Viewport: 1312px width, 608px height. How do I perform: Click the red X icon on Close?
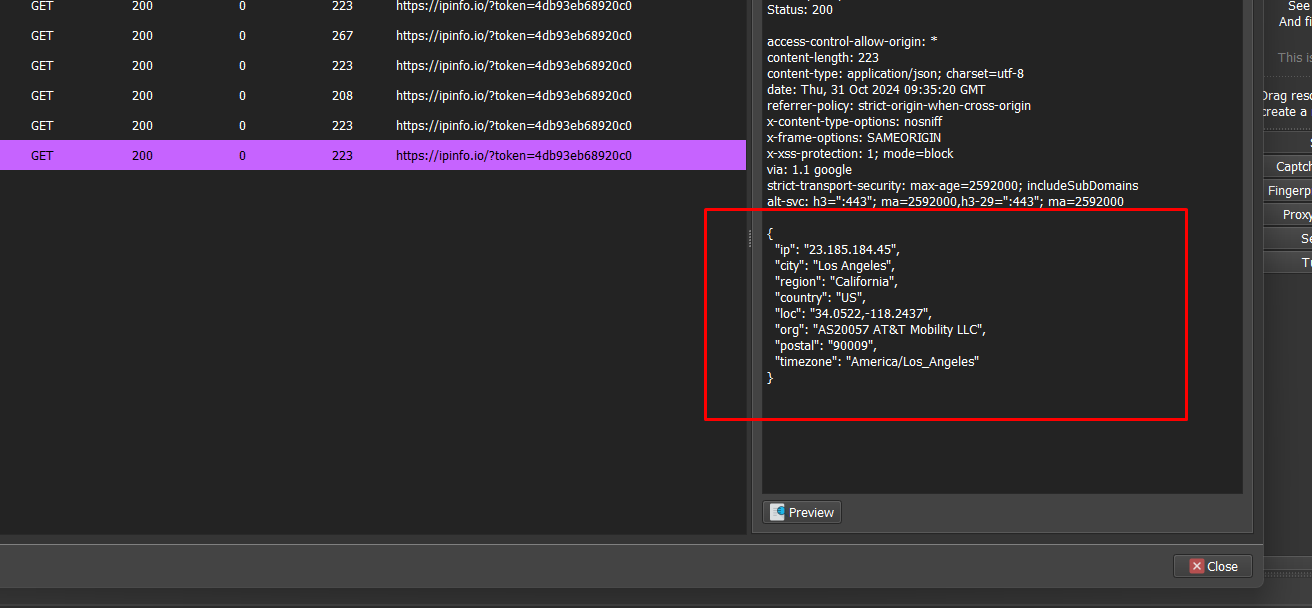pos(1196,566)
